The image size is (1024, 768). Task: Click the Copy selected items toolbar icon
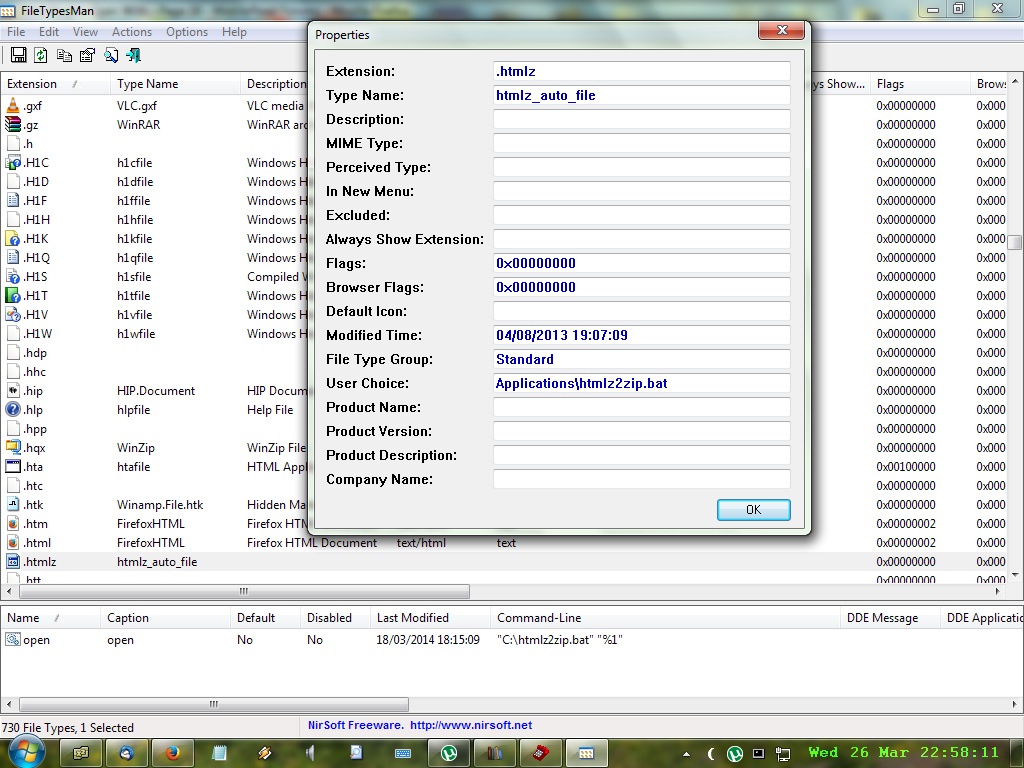(64, 56)
